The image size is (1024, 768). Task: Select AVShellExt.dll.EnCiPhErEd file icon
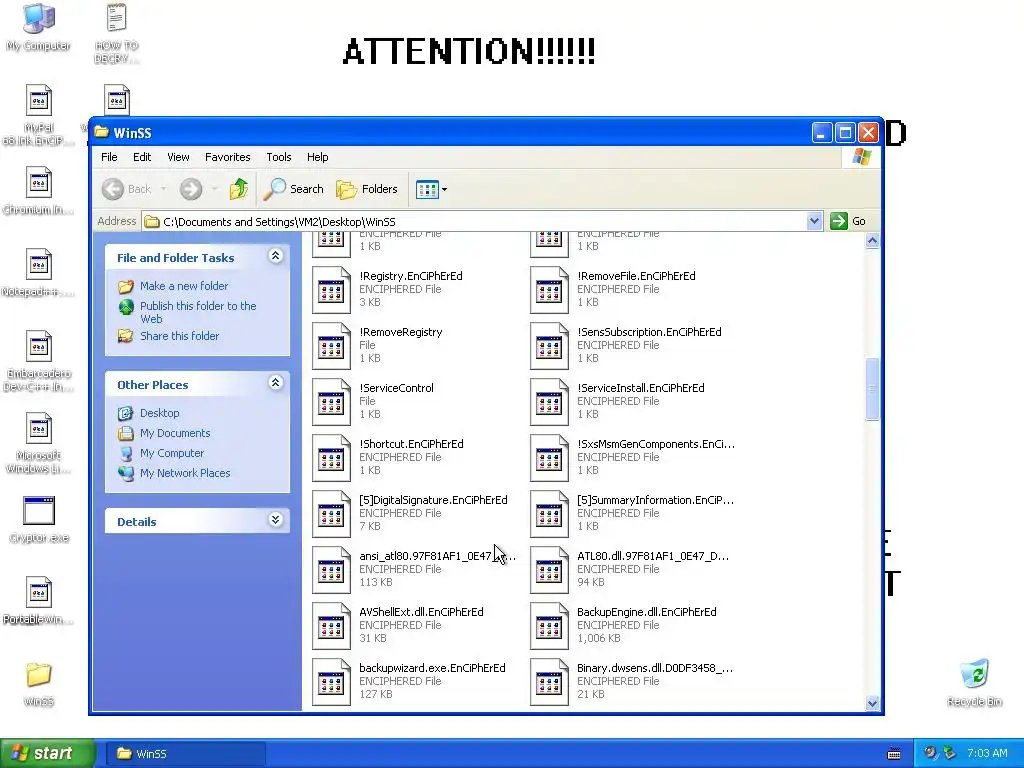coord(331,626)
